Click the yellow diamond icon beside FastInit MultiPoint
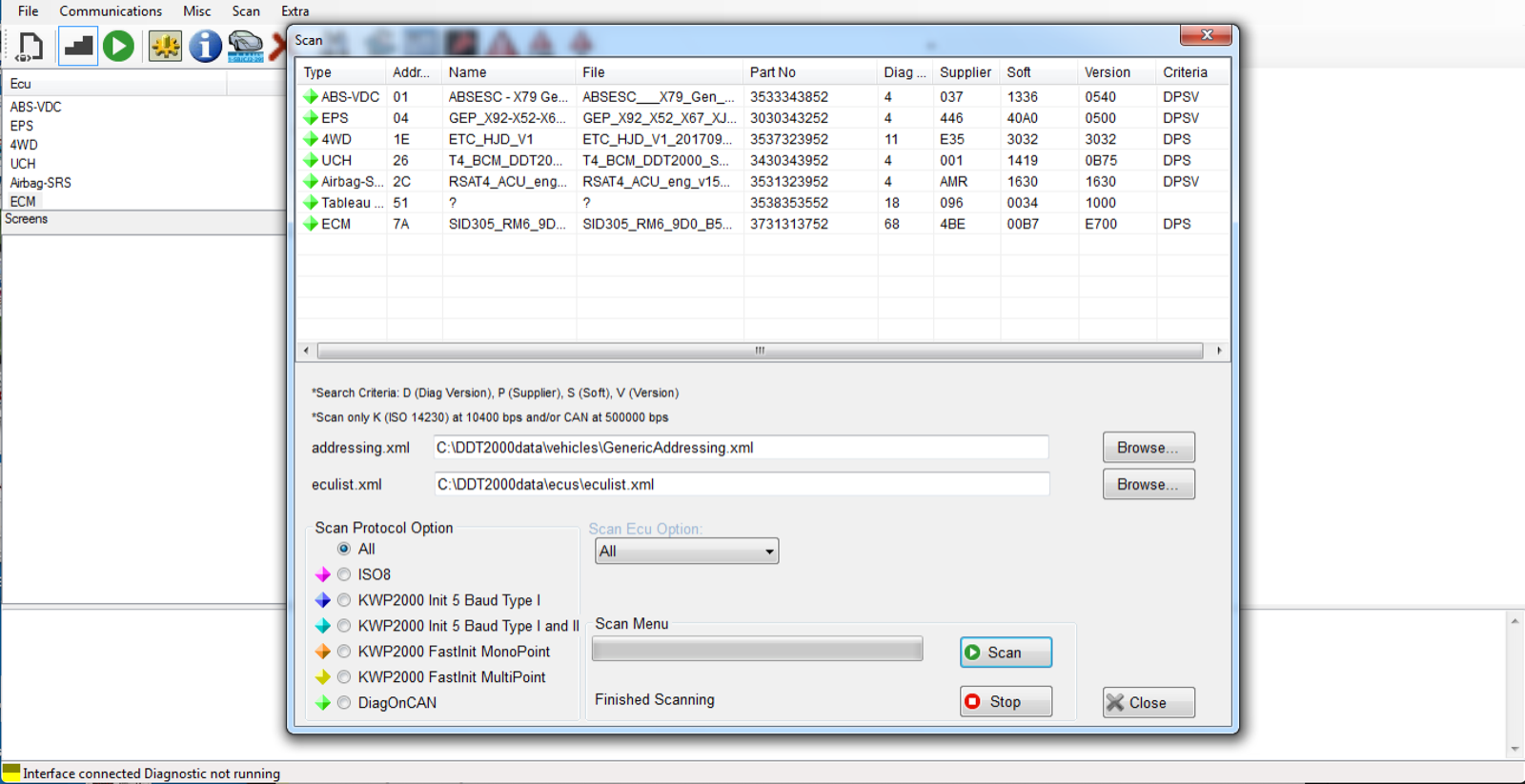This screenshot has height=784, width=1525. pos(323,677)
